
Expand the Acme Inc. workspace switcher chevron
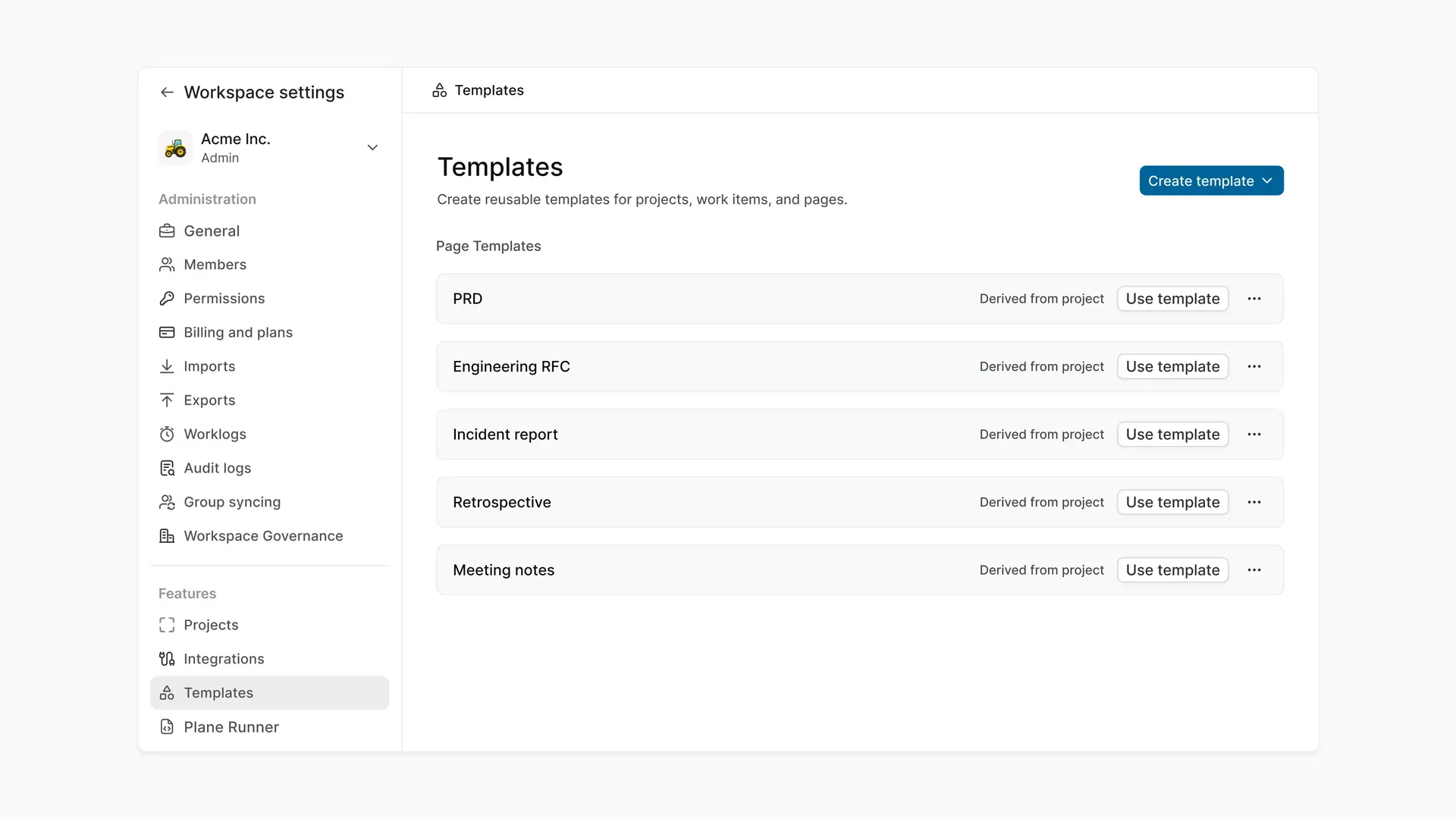click(372, 148)
